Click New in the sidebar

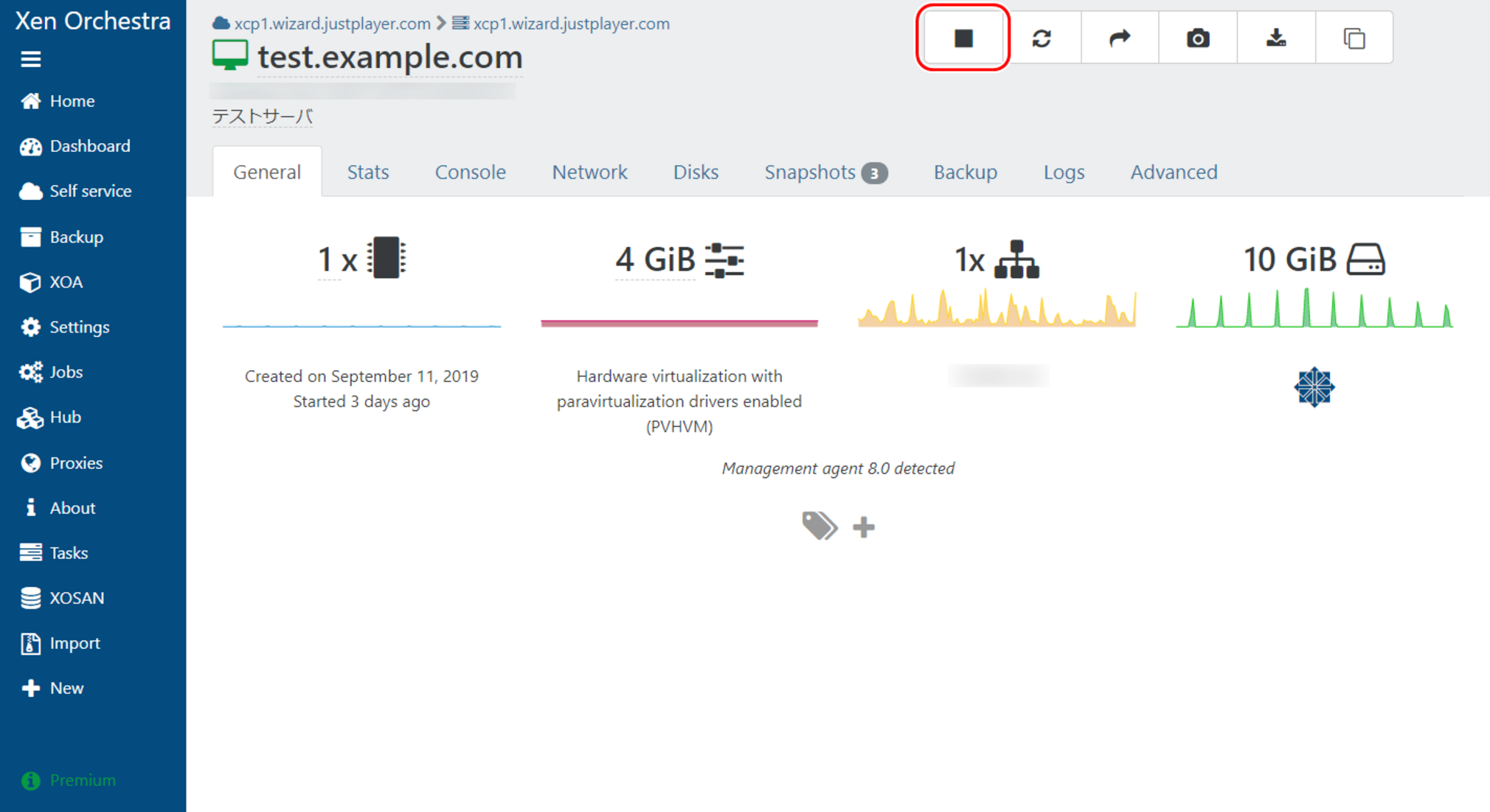pyautogui.click(x=52, y=688)
